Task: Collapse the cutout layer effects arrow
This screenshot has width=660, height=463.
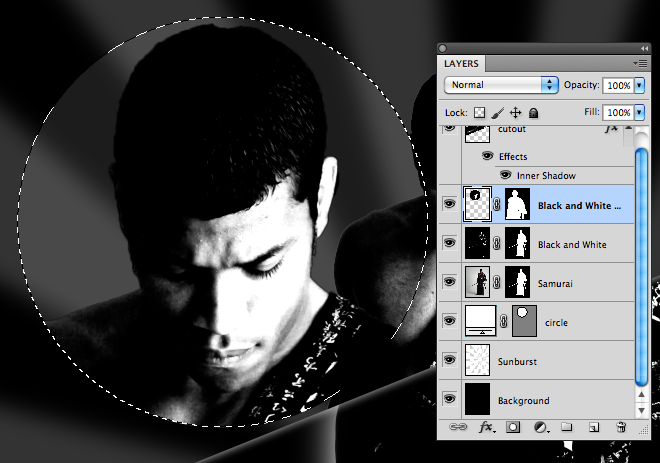Action: click(x=628, y=128)
